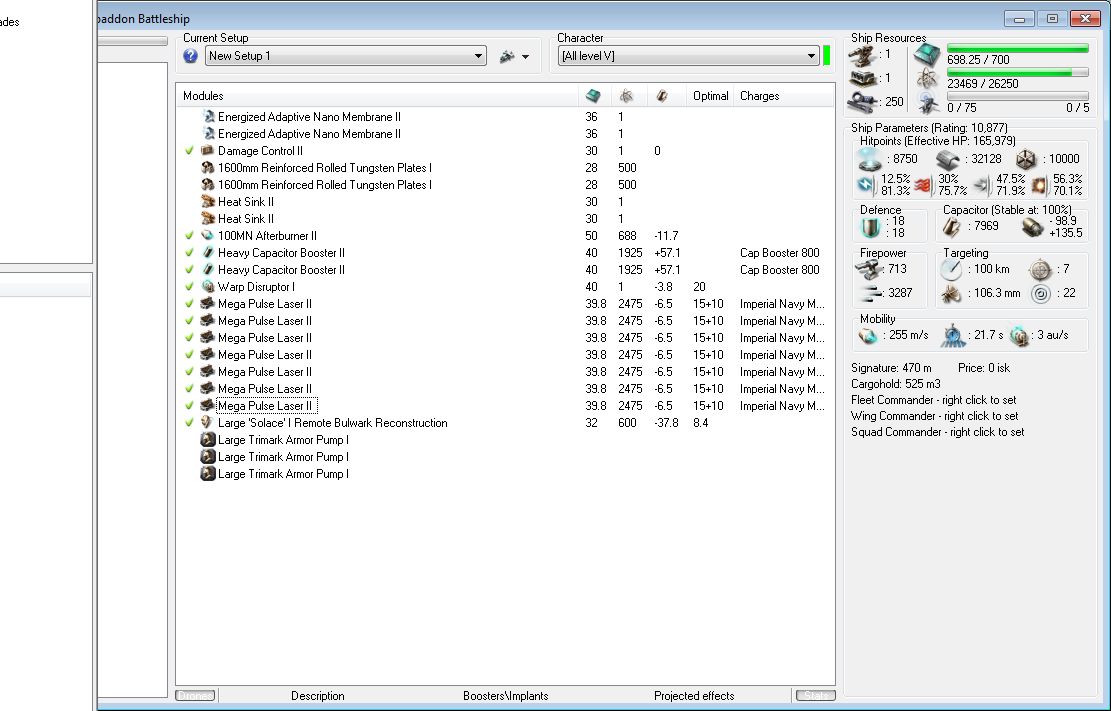Click the armor hitpoints icon showing 32128
1111x711 pixels.
947,159
